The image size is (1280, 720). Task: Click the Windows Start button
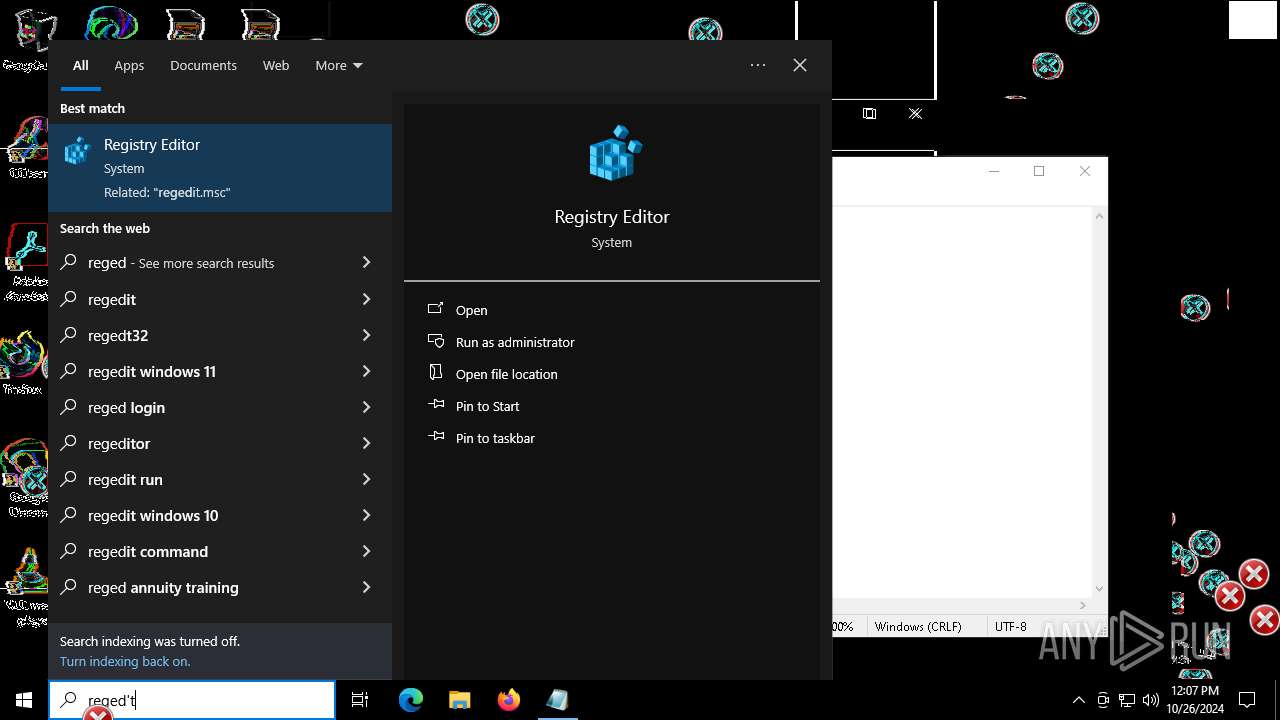coord(24,700)
